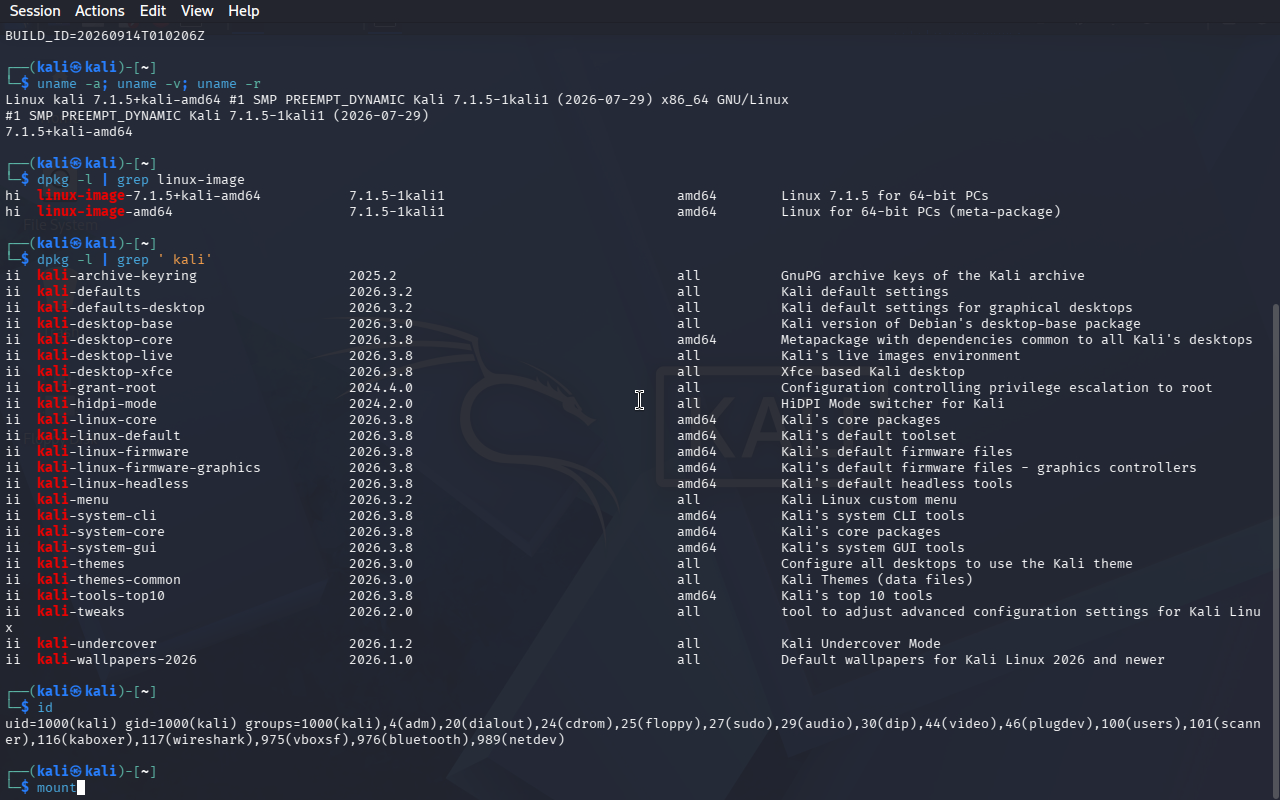
Task: Open the Session menu
Action: click(35, 11)
